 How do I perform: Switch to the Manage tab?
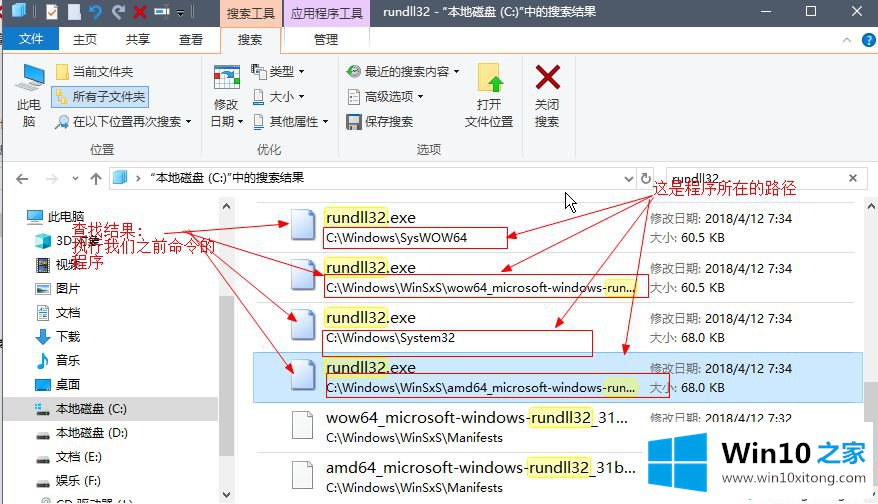point(326,39)
